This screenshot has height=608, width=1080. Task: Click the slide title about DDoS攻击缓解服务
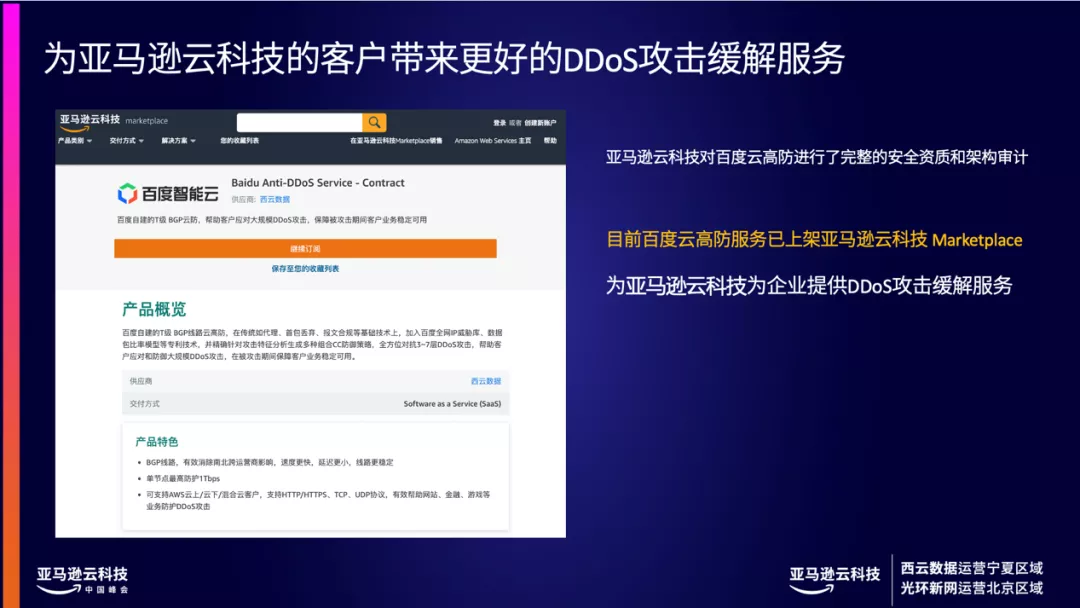pos(444,58)
